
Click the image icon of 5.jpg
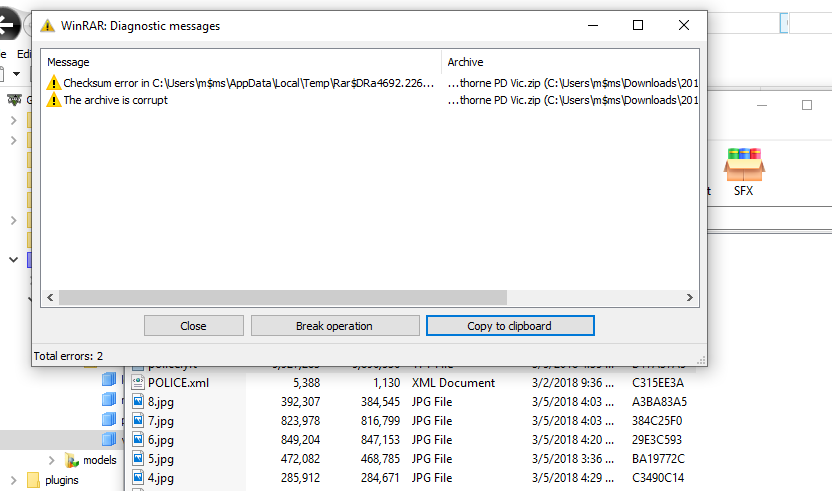pyautogui.click(x=138, y=459)
